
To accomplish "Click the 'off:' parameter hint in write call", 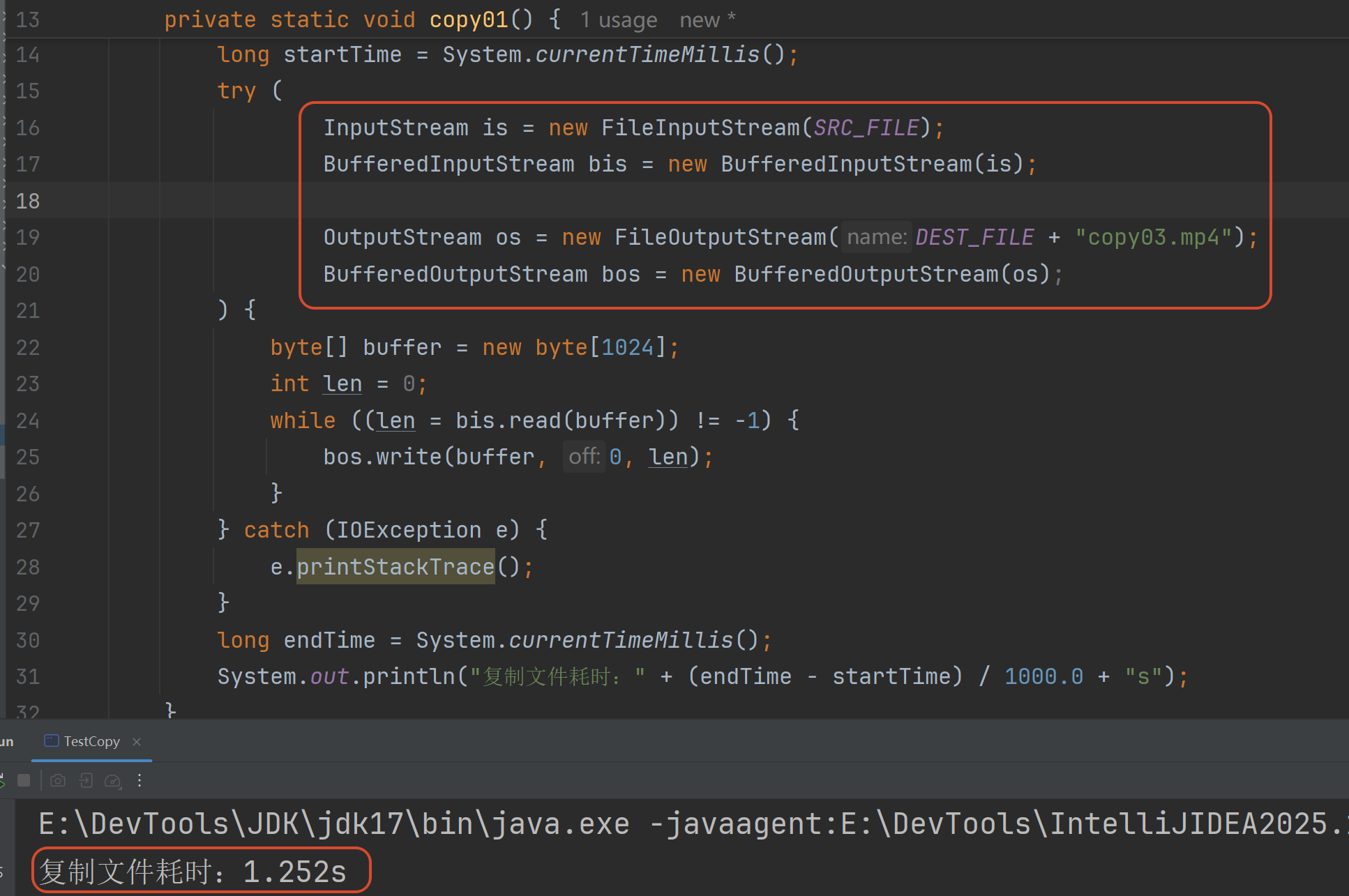I will (x=584, y=457).
